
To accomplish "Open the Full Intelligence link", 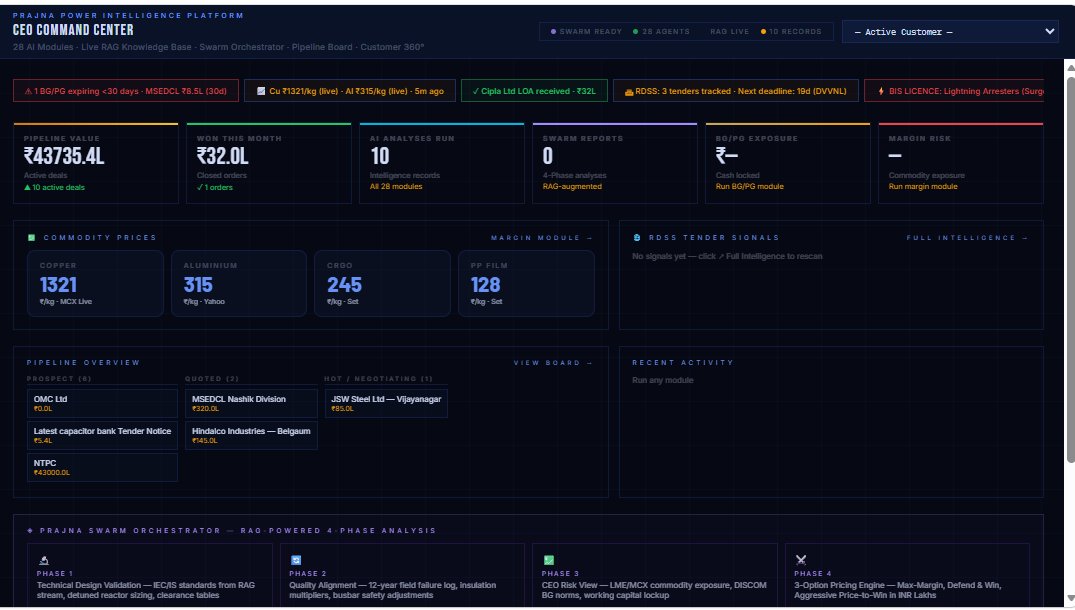I will (x=967, y=238).
